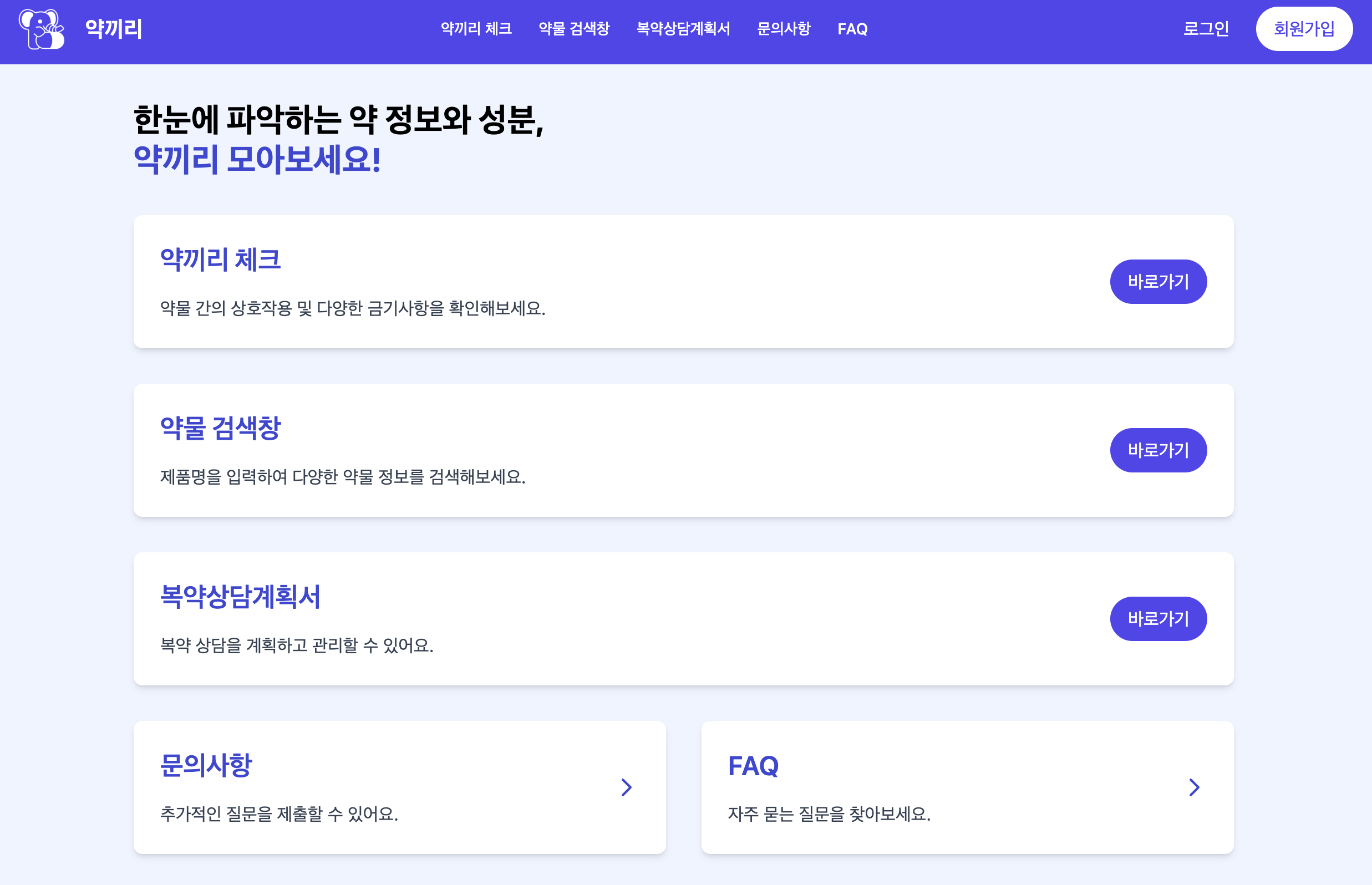Click the chevron arrow in 문의사항 card

click(x=626, y=787)
